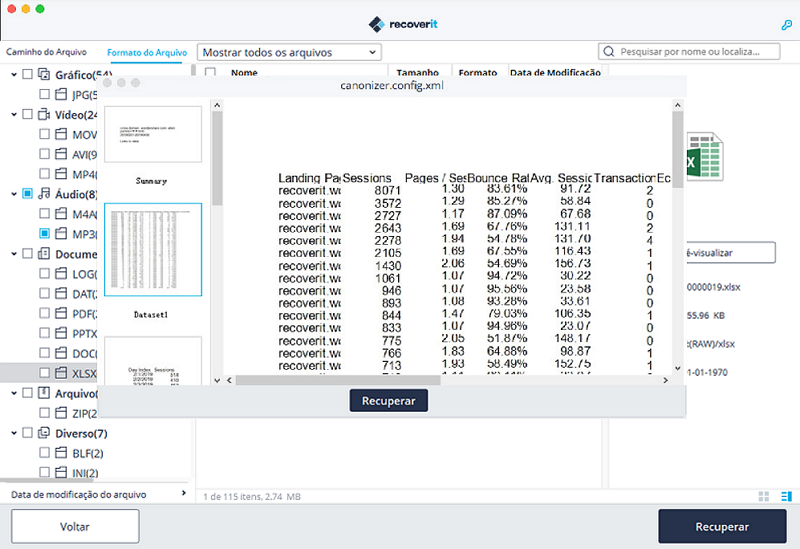The height and width of the screenshot is (549, 800).
Task: Click the MP4 folder icon
Action: point(61,174)
